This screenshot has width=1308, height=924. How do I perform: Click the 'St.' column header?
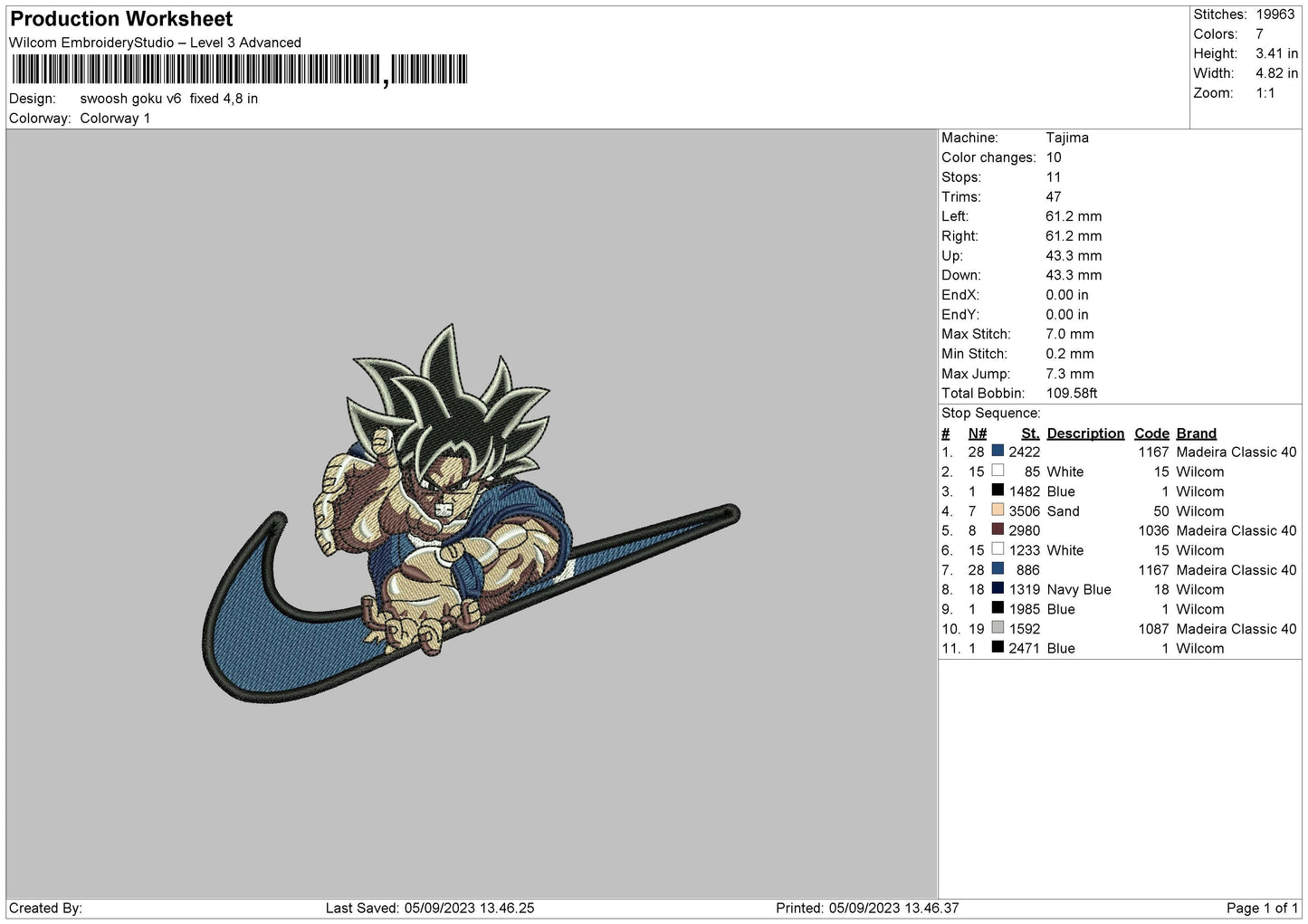click(1030, 433)
